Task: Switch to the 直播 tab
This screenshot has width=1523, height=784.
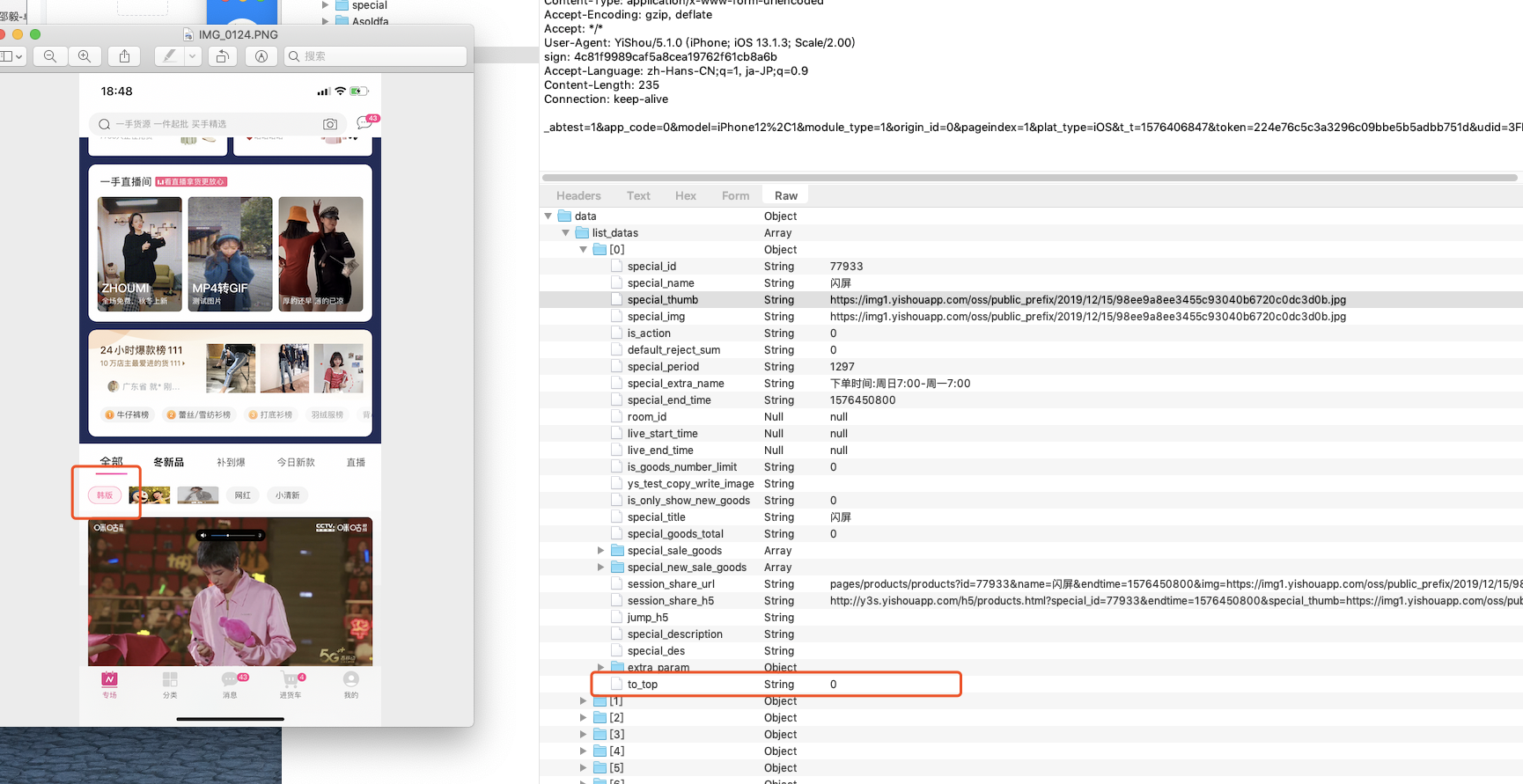Action: 356,462
